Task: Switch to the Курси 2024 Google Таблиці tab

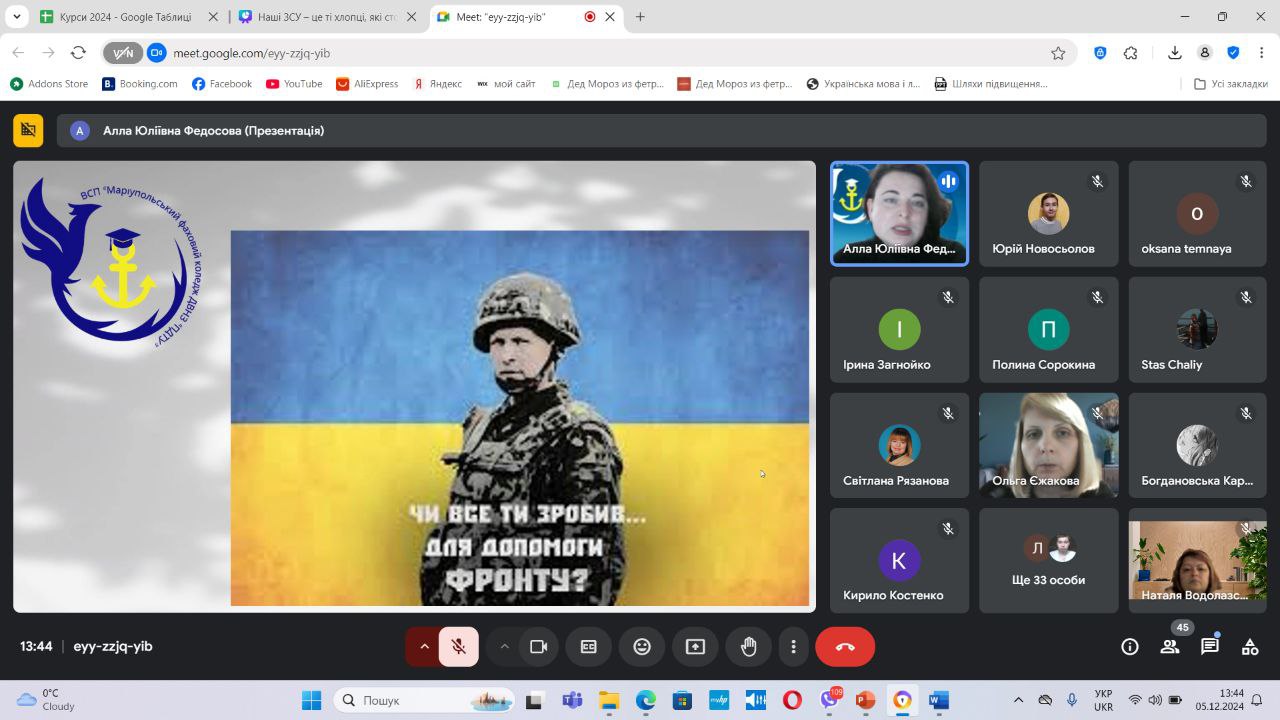Action: point(125,17)
